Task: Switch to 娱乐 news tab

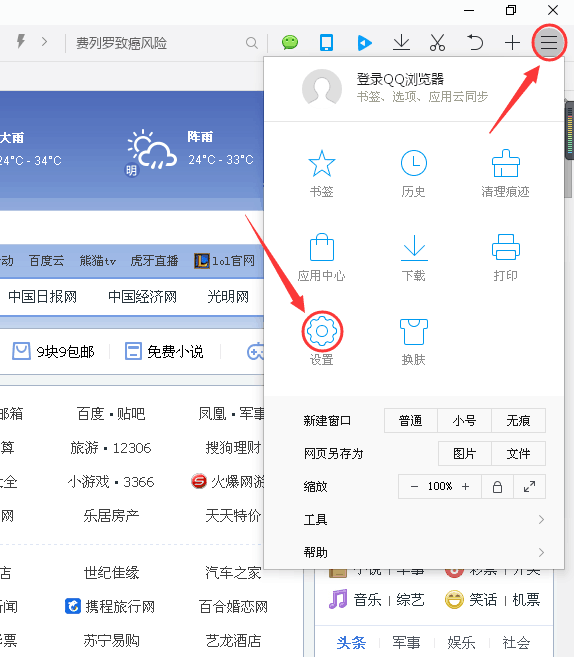Action: 461,642
